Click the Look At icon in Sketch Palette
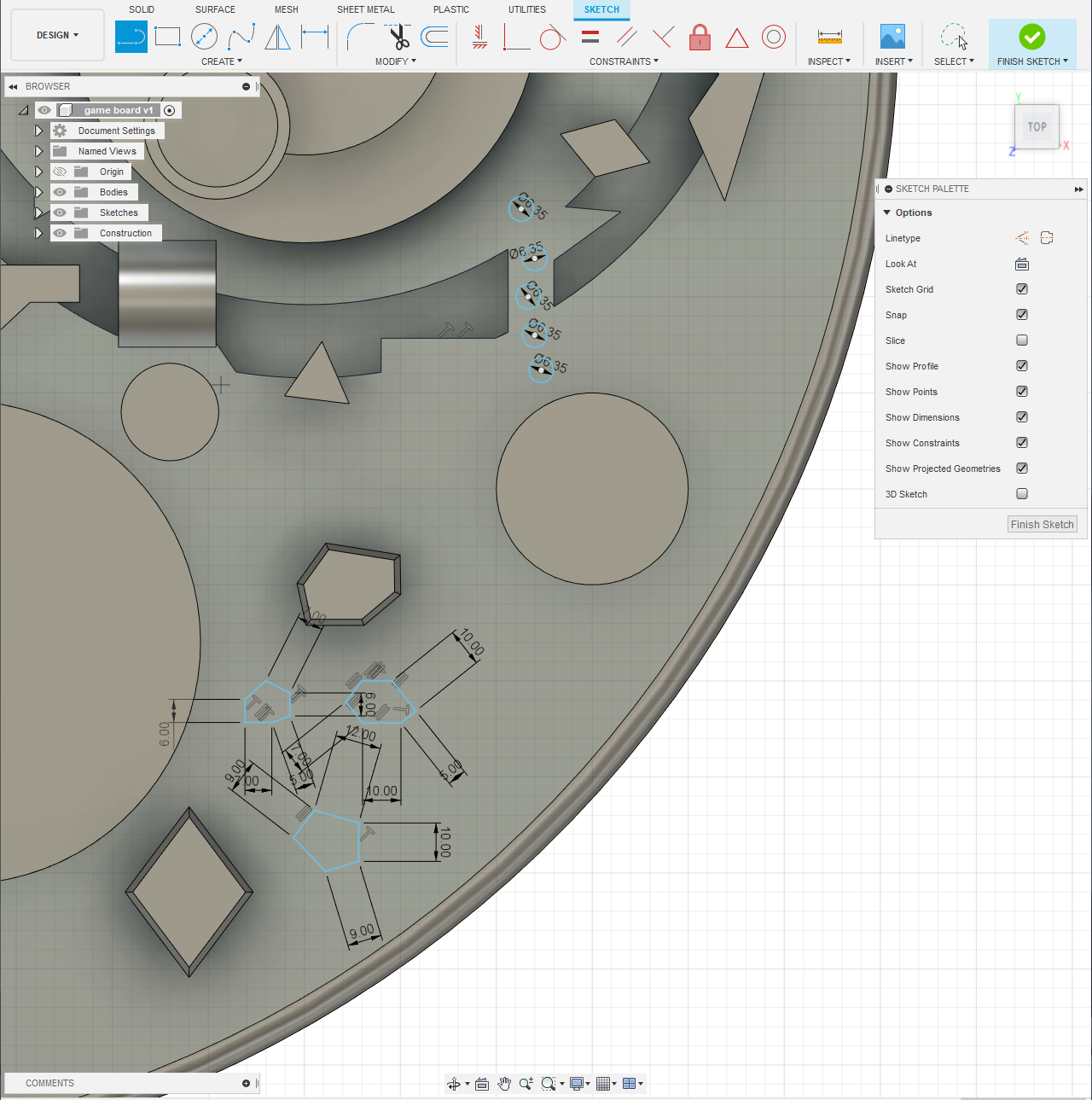 coord(1021,264)
